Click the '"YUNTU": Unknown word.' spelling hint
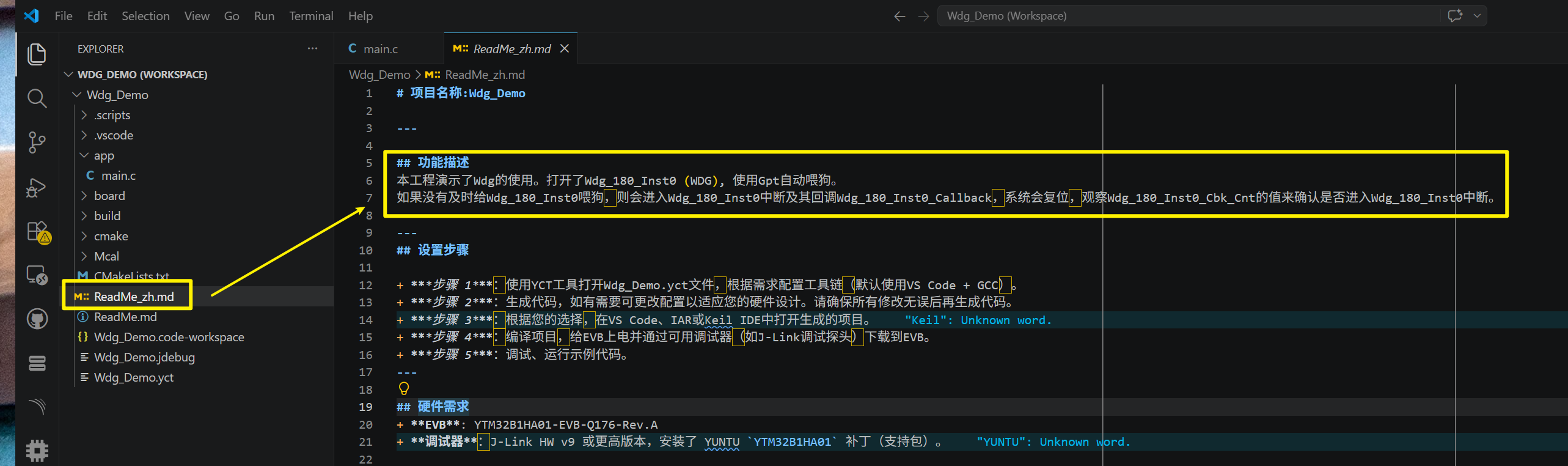 click(1053, 442)
